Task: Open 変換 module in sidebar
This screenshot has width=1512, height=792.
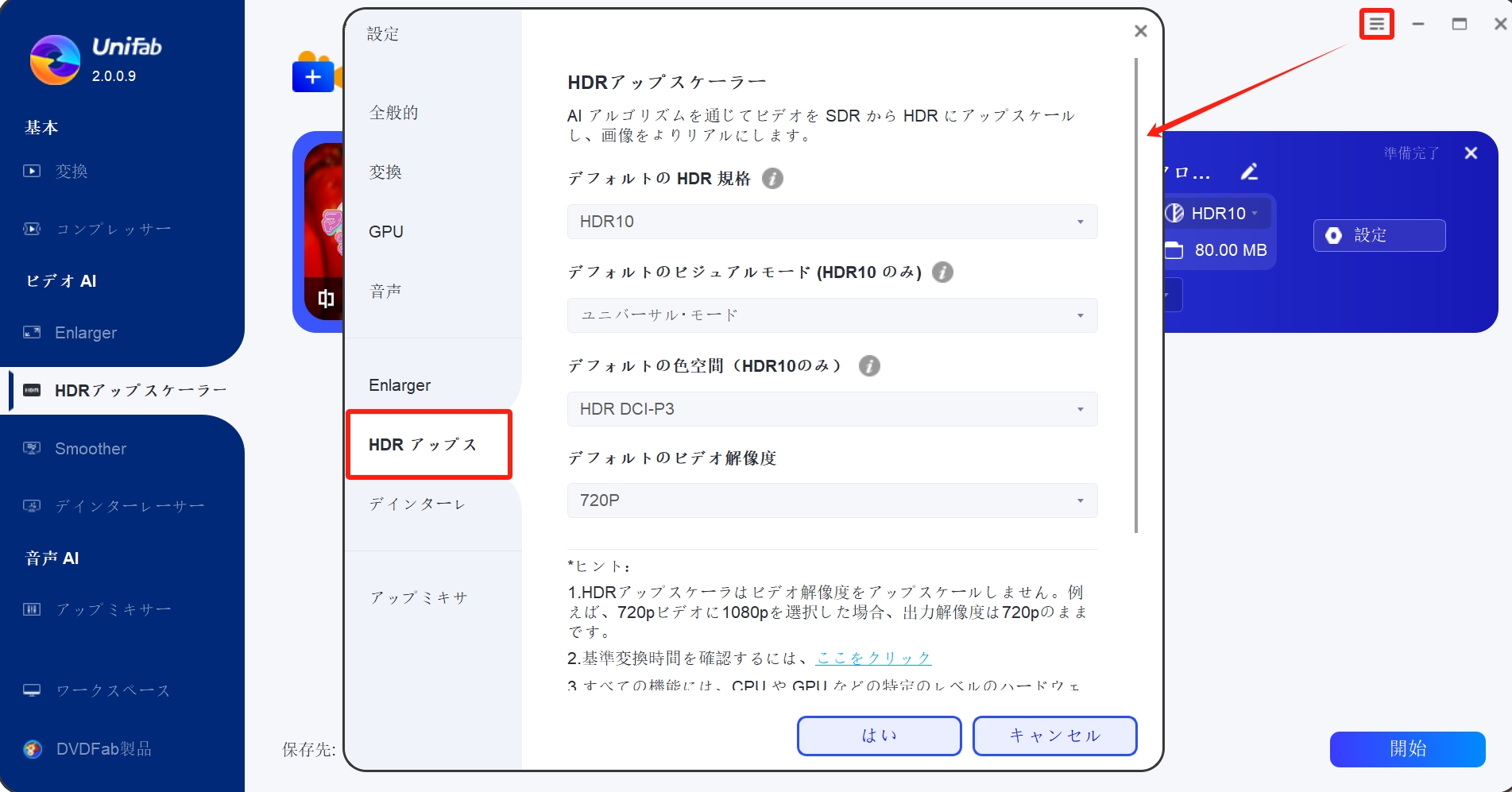Action: [x=72, y=171]
